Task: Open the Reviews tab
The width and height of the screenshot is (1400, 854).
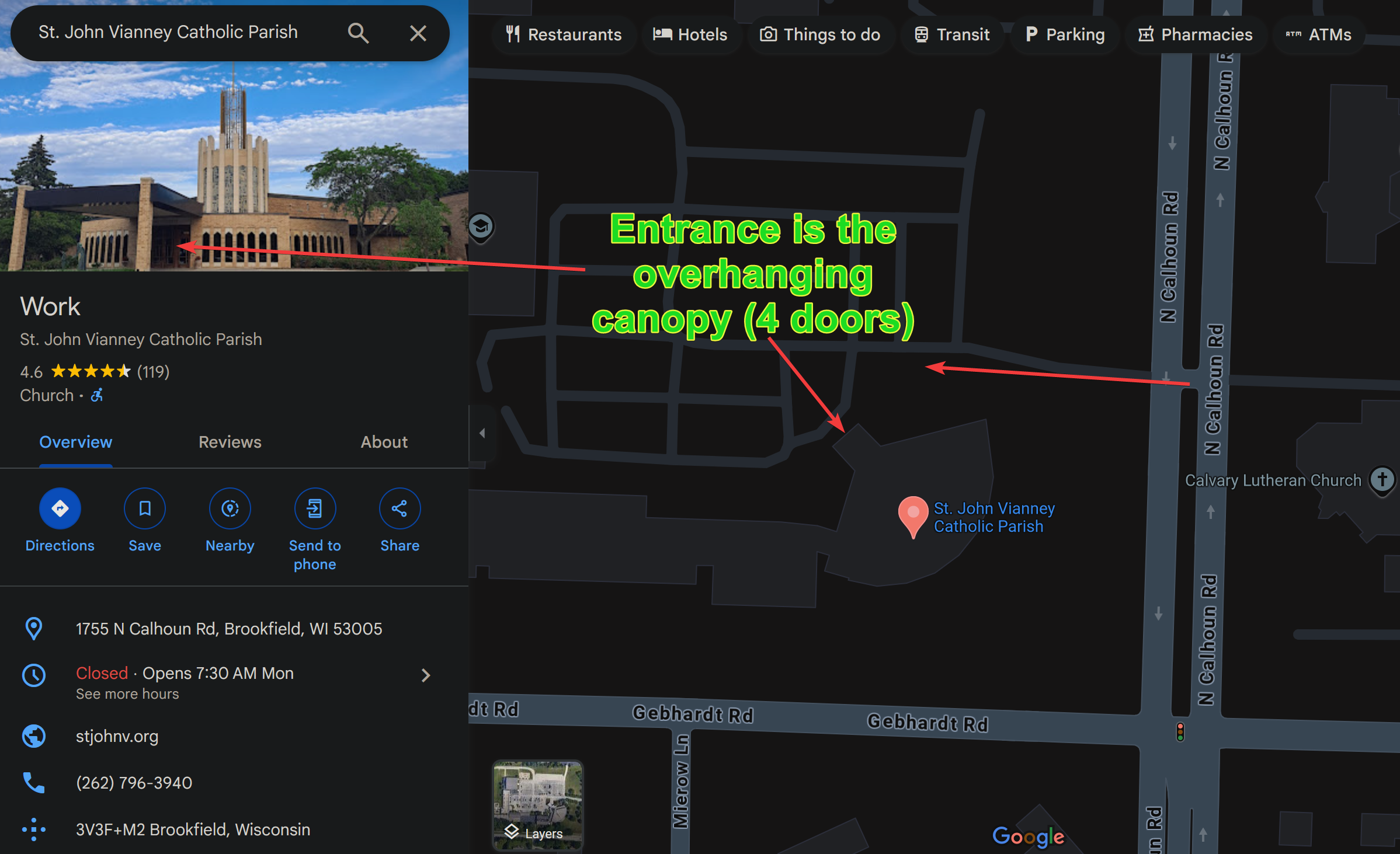Action: click(230, 442)
